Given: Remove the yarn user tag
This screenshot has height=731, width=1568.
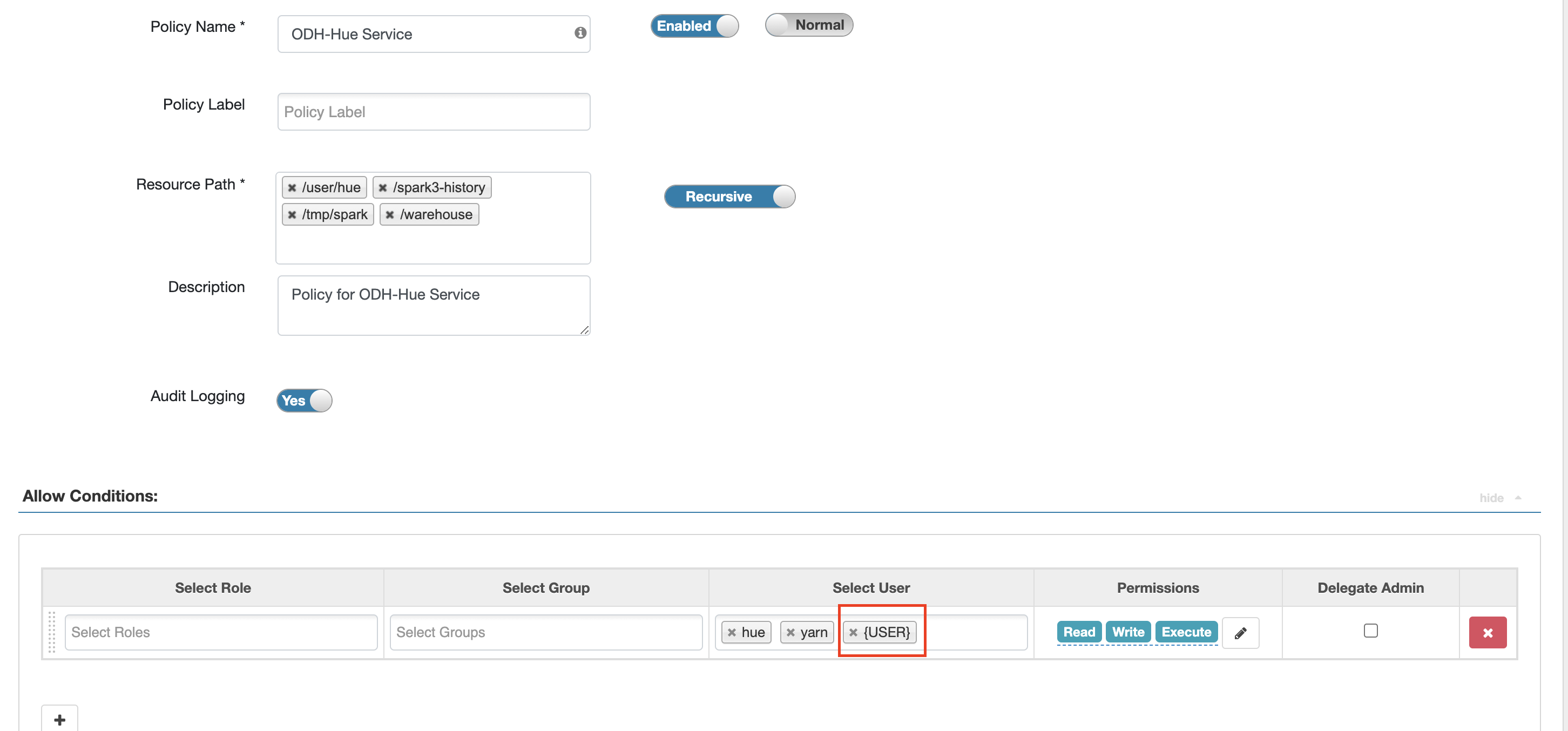Looking at the screenshot, I should coord(790,632).
